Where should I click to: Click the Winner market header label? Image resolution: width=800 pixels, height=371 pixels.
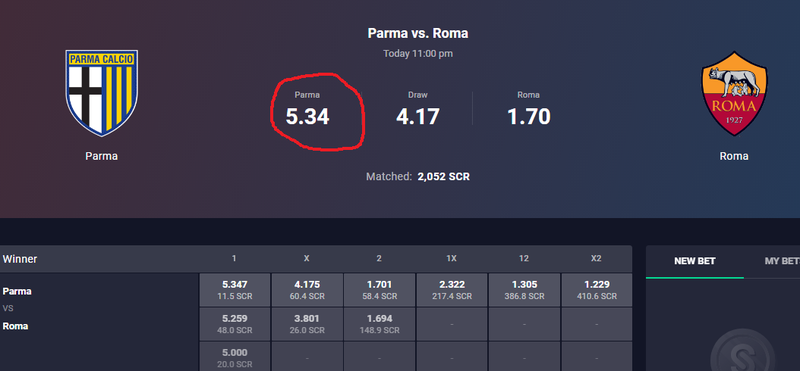pos(20,259)
